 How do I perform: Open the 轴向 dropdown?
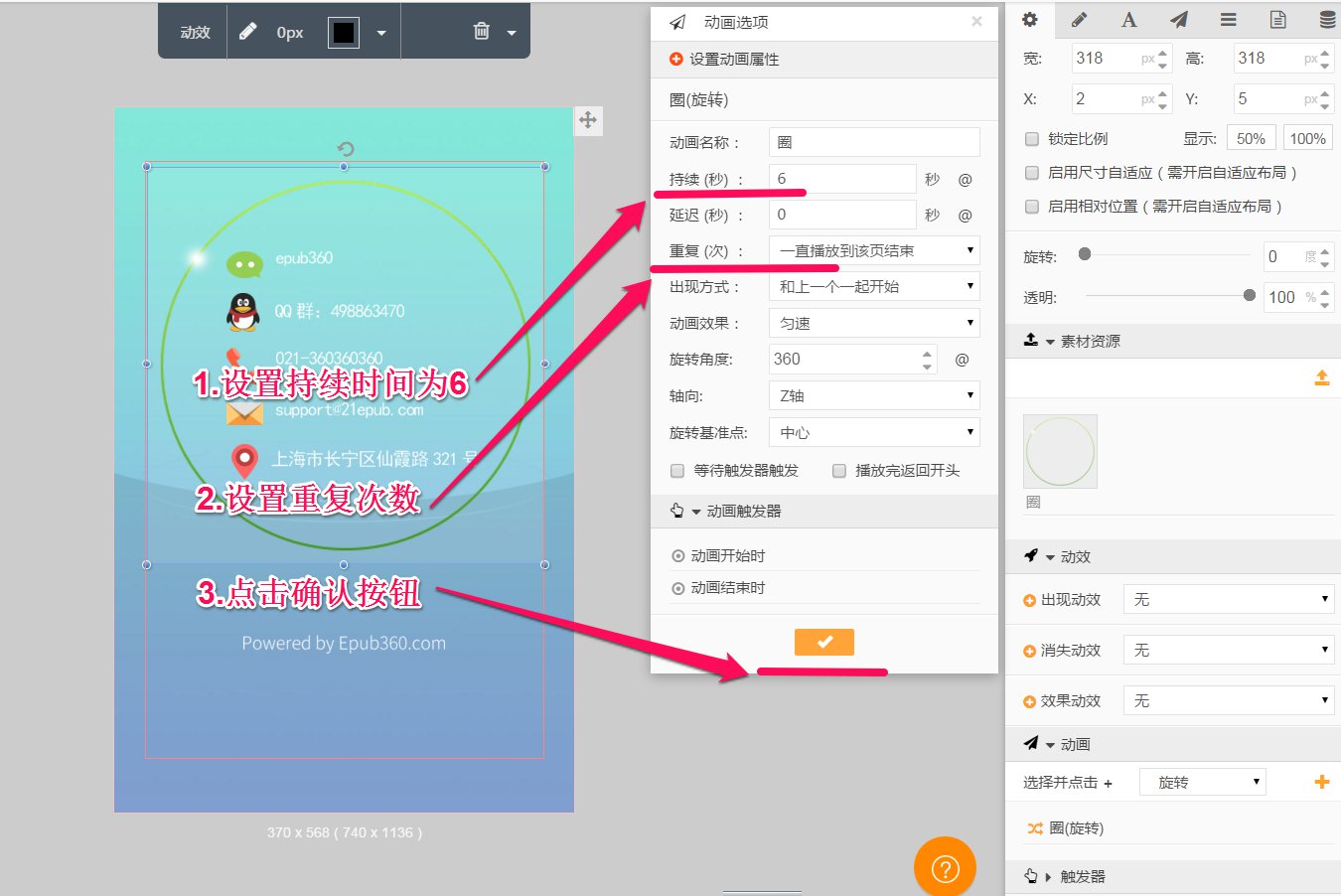point(874,395)
